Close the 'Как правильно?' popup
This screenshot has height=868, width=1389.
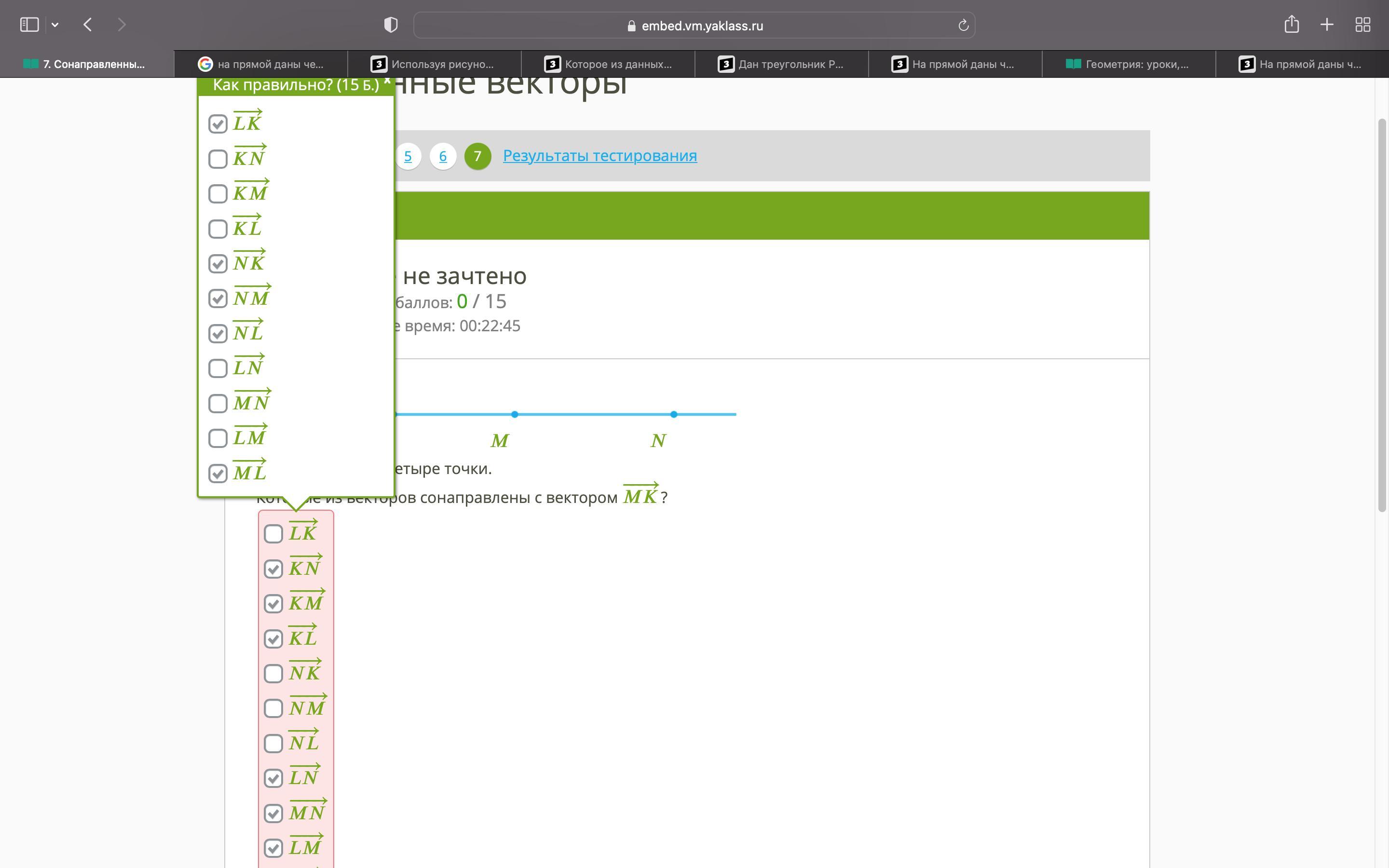387,81
